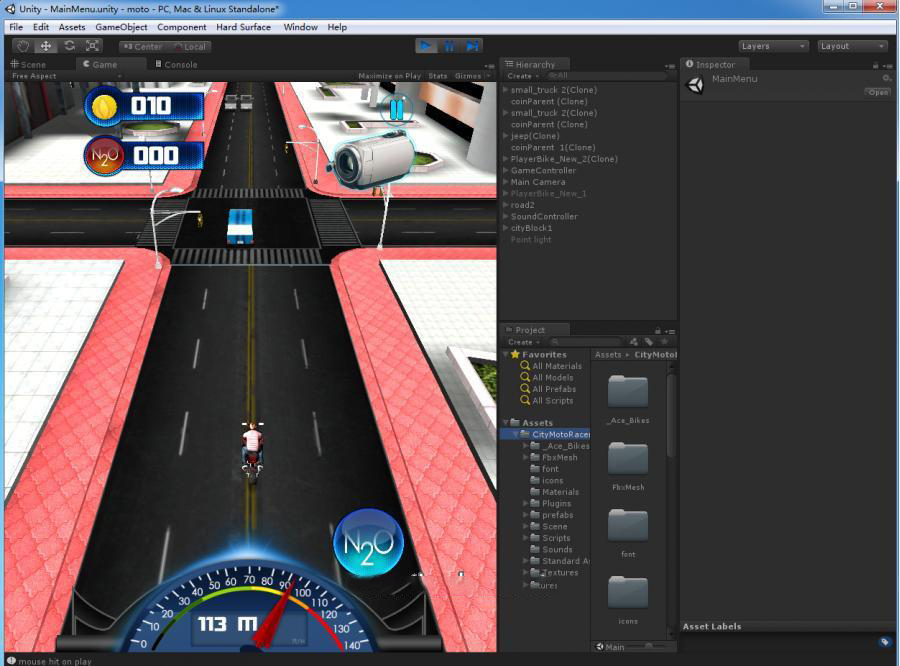This screenshot has height=666, width=900.
Task: Toggle pivot mode with the Center button
Action: tap(142, 47)
